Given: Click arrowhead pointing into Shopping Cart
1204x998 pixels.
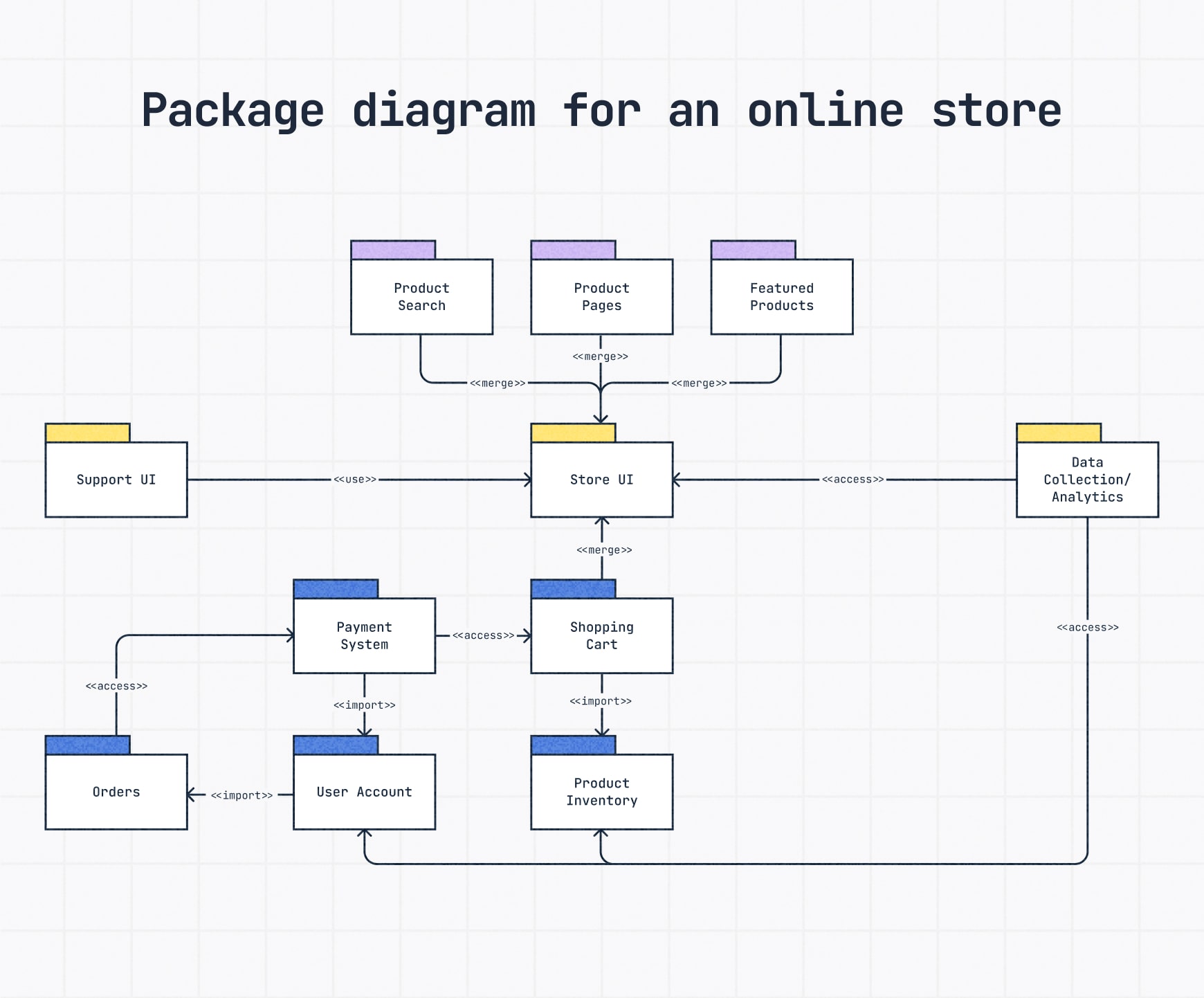Looking at the screenshot, I should click(x=527, y=635).
